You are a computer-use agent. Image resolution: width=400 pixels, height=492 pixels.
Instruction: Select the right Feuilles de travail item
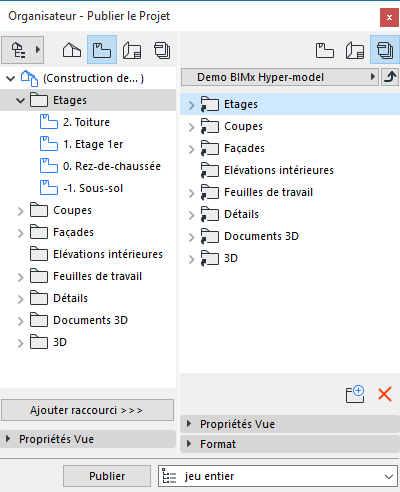[268, 192]
